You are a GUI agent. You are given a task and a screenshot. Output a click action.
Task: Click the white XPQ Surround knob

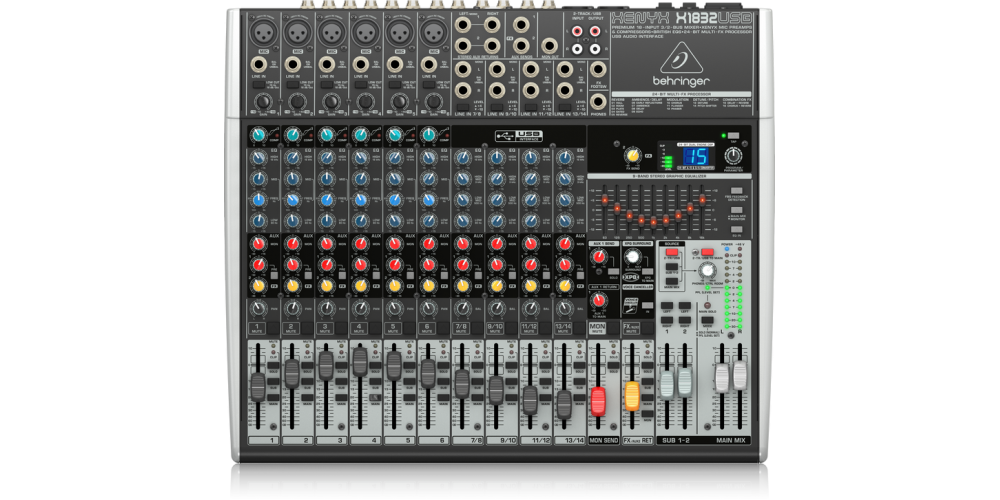633,256
